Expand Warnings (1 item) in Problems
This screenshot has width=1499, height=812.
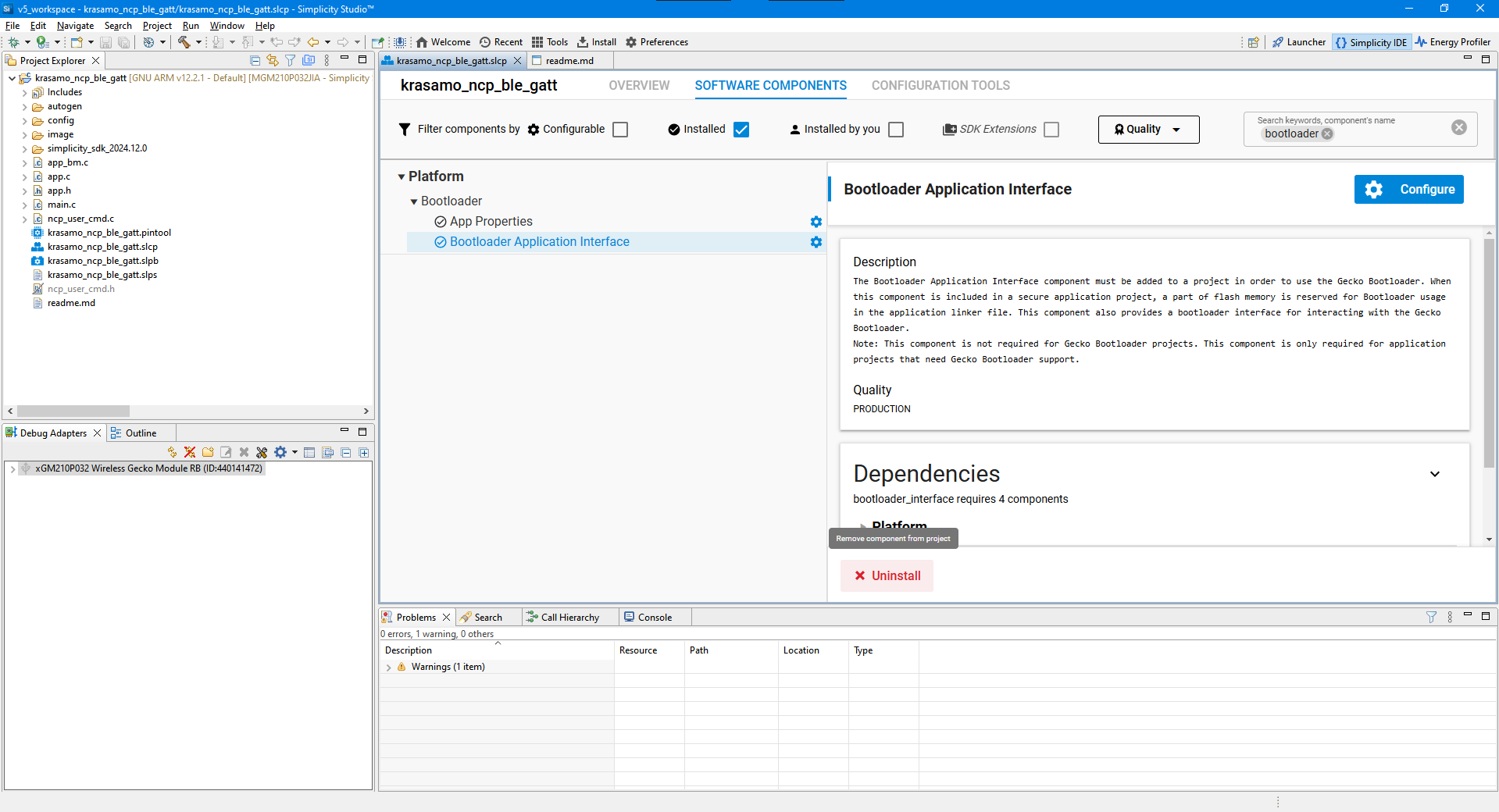(x=389, y=668)
